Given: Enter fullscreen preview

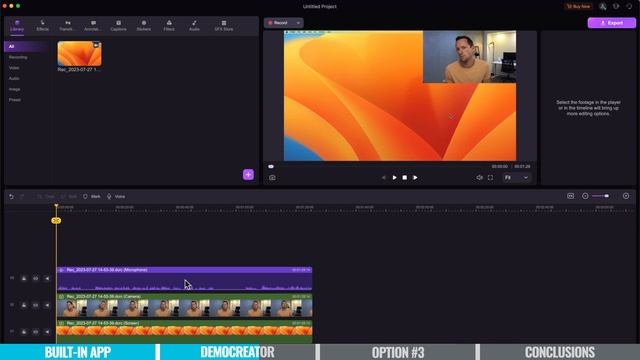Looking at the screenshot, I should click(491, 178).
